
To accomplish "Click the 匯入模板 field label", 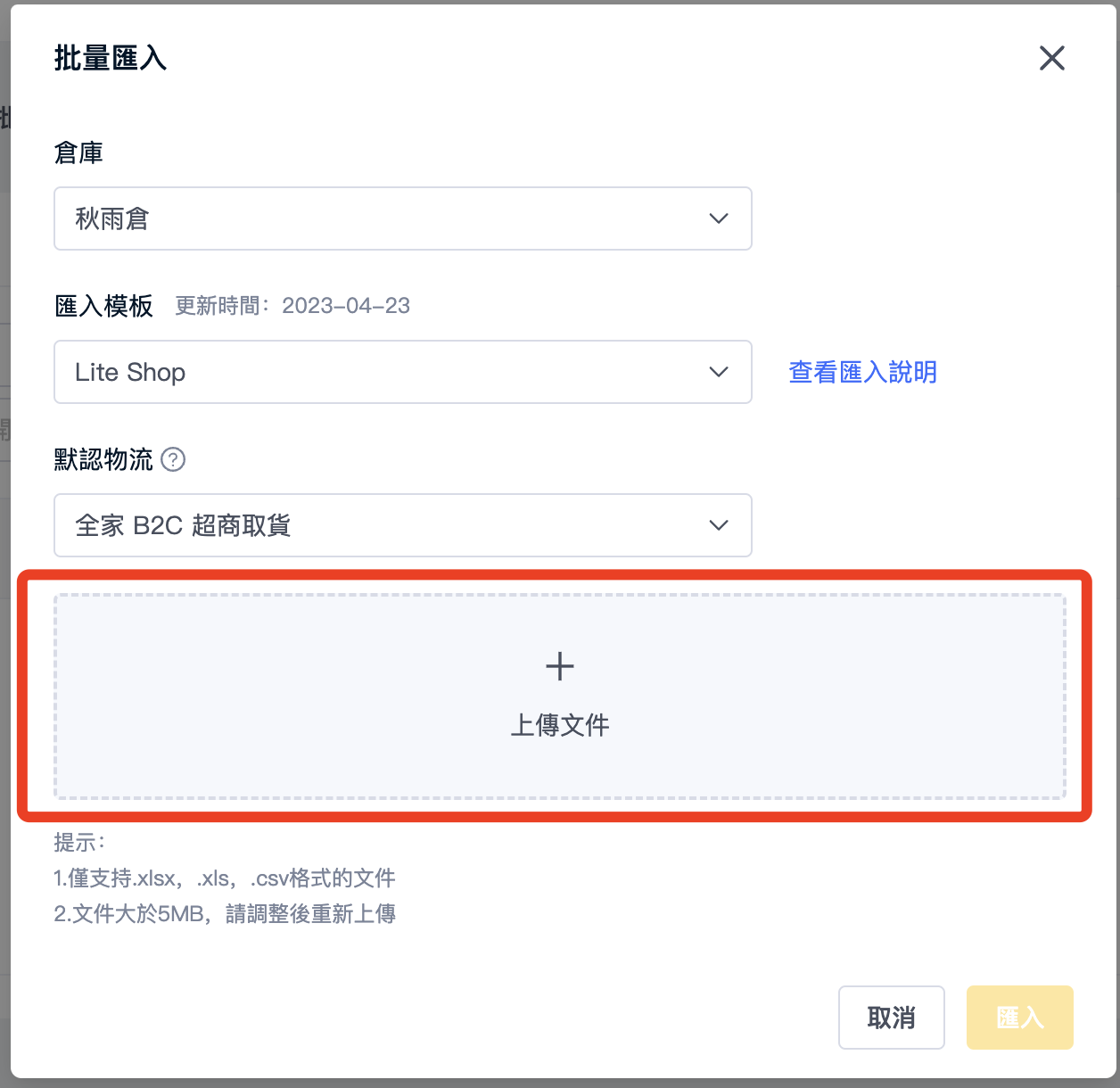I will click(103, 306).
